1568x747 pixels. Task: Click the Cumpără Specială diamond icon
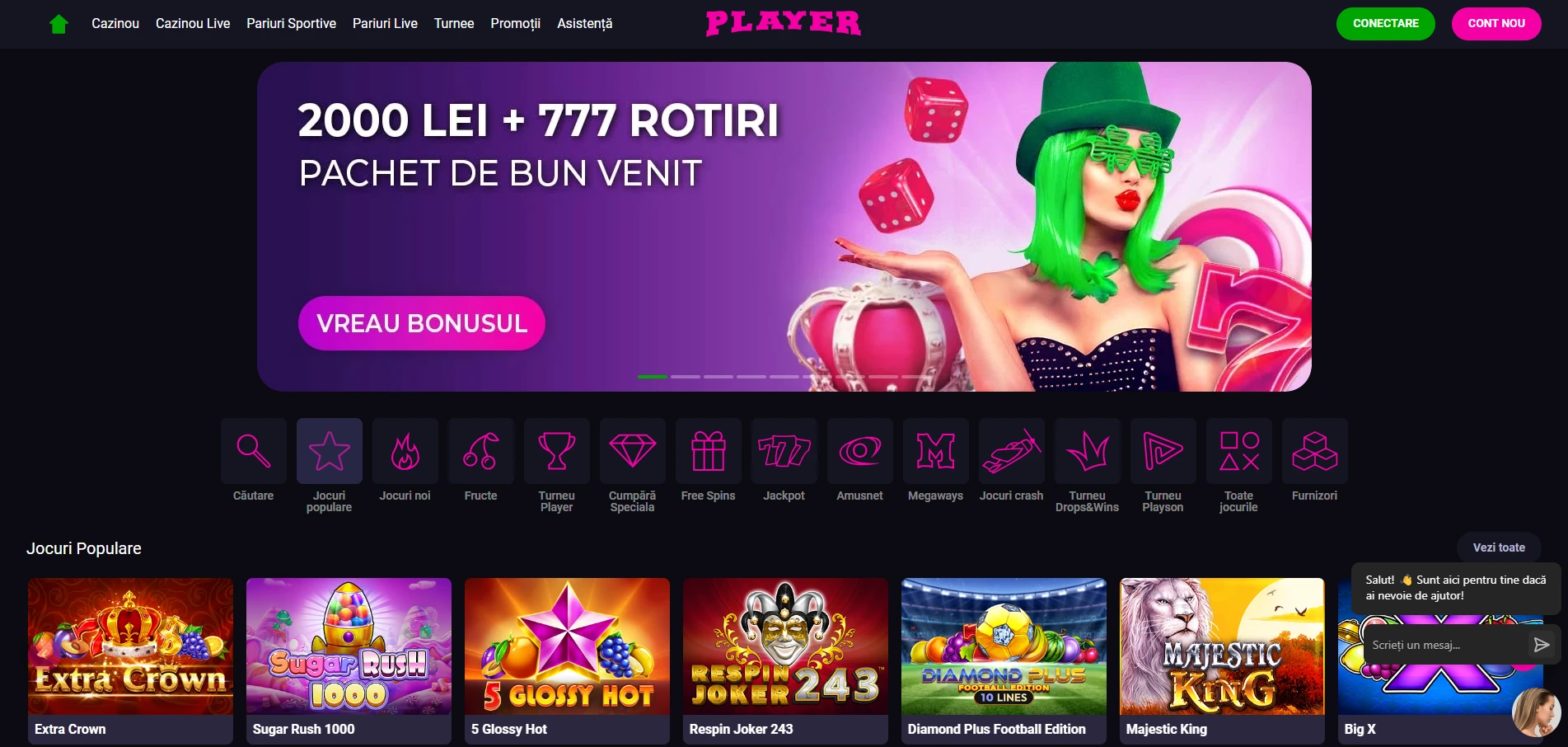(x=633, y=451)
